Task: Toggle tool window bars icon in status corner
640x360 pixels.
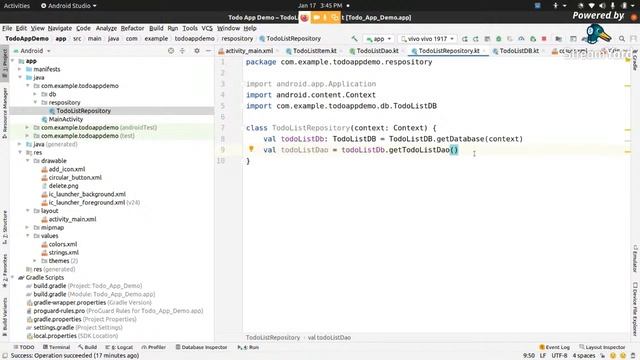Action: tap(5, 356)
